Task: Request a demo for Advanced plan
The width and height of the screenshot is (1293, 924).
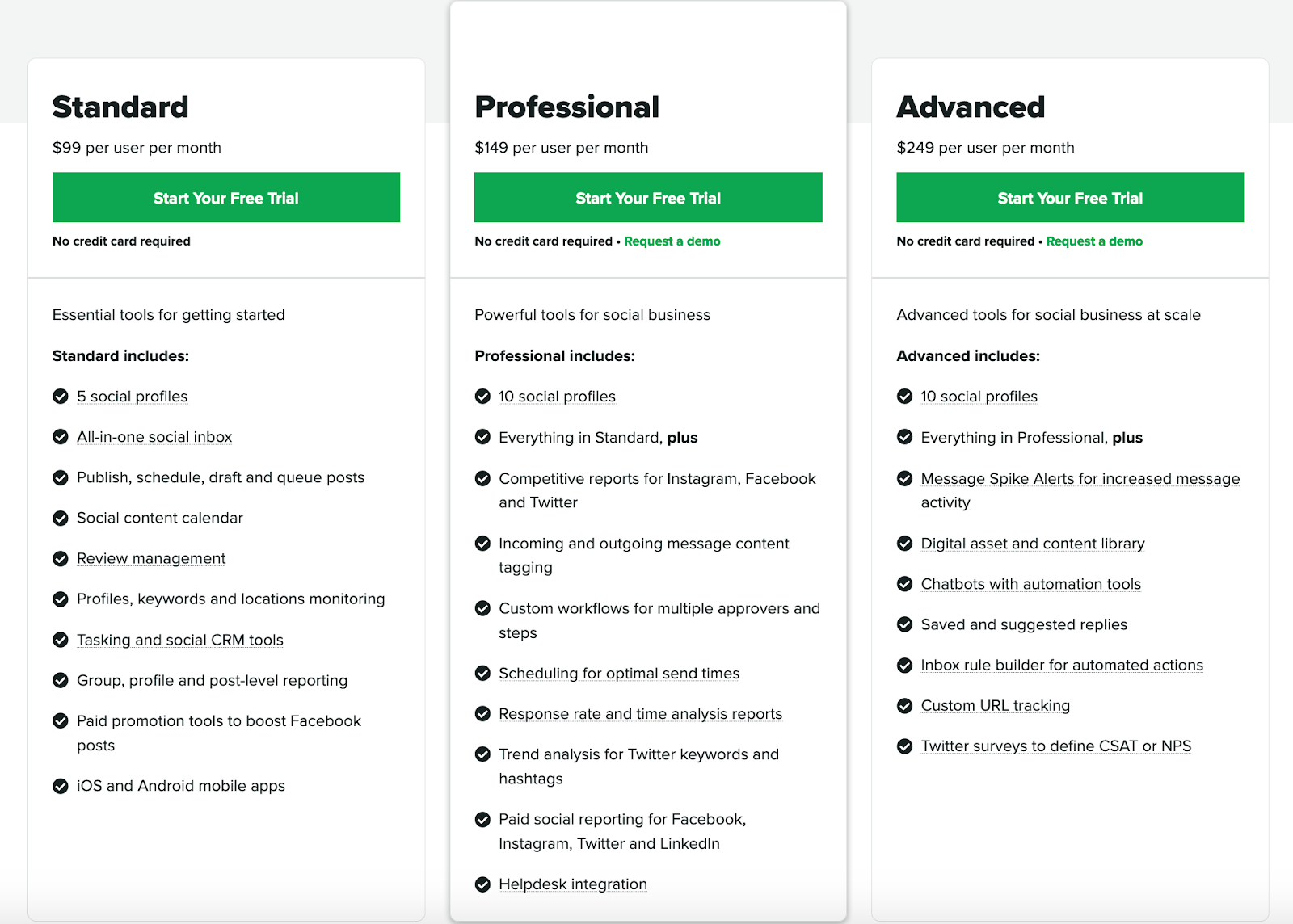Action: tap(1094, 241)
